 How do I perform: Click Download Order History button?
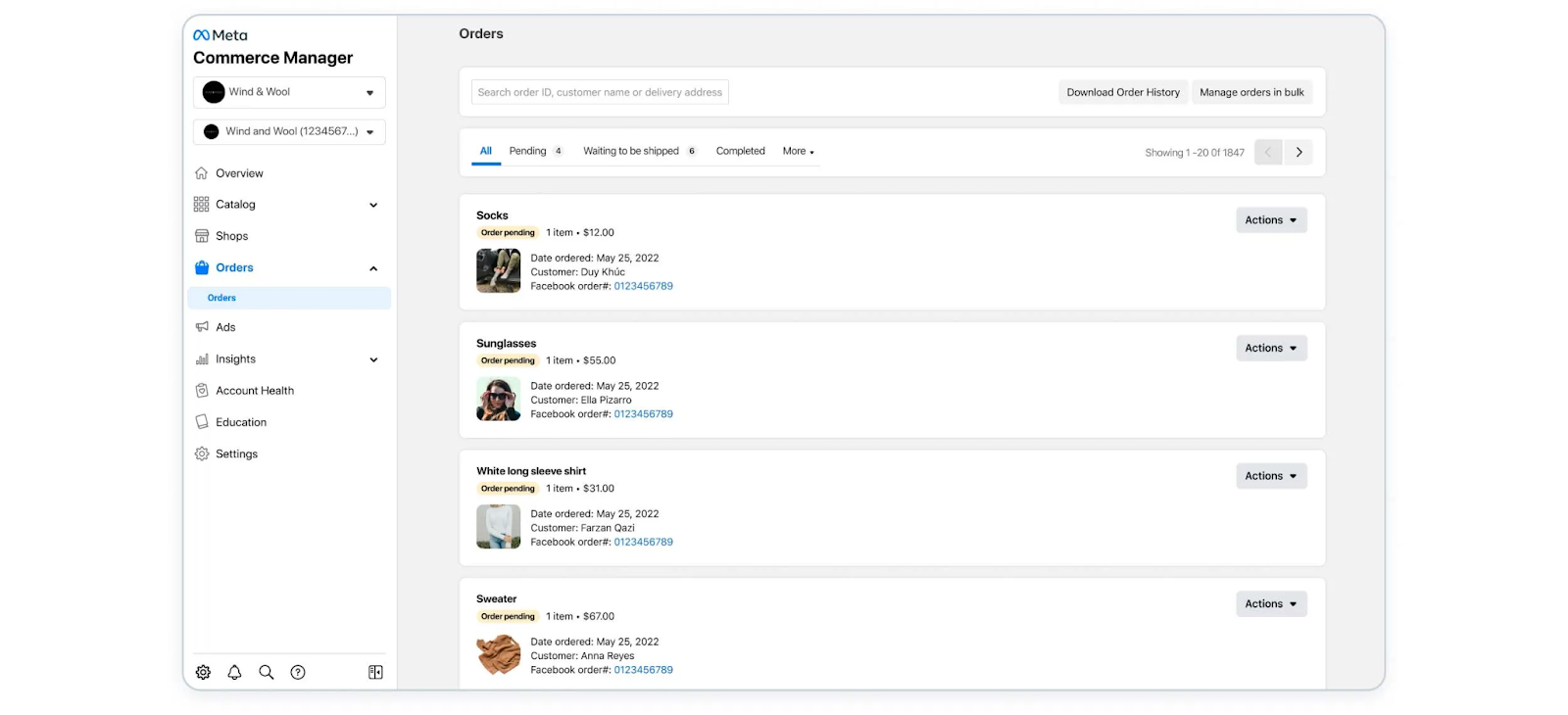coord(1123,92)
